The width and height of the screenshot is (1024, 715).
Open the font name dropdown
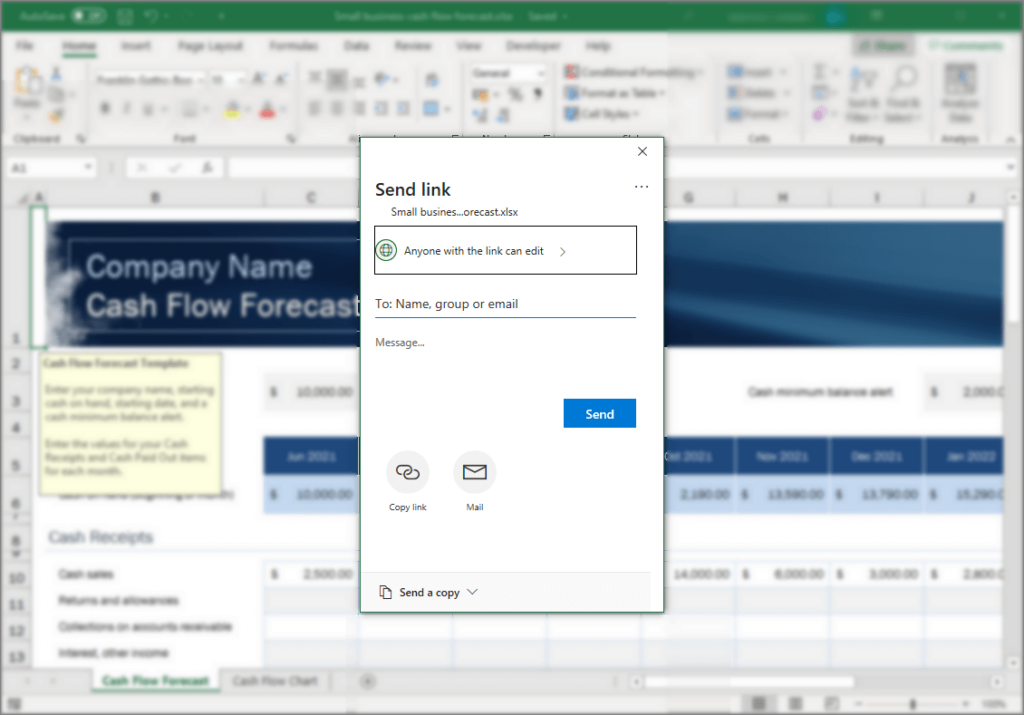[x=200, y=80]
